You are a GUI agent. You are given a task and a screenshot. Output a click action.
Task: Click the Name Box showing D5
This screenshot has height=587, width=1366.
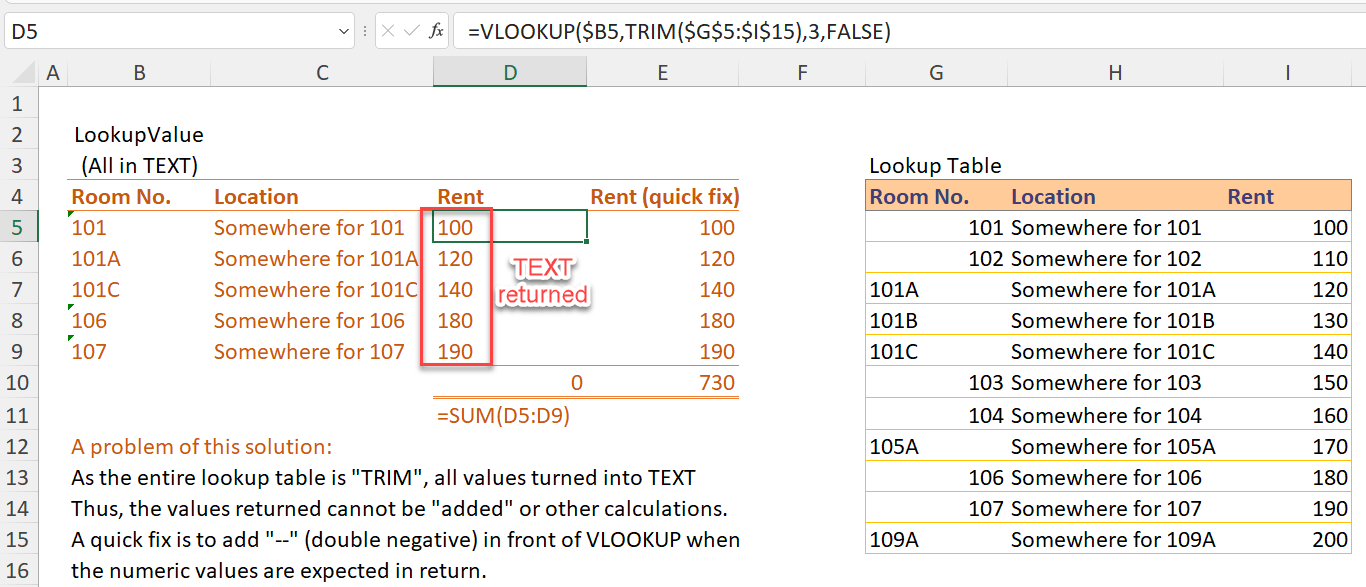click(100, 31)
